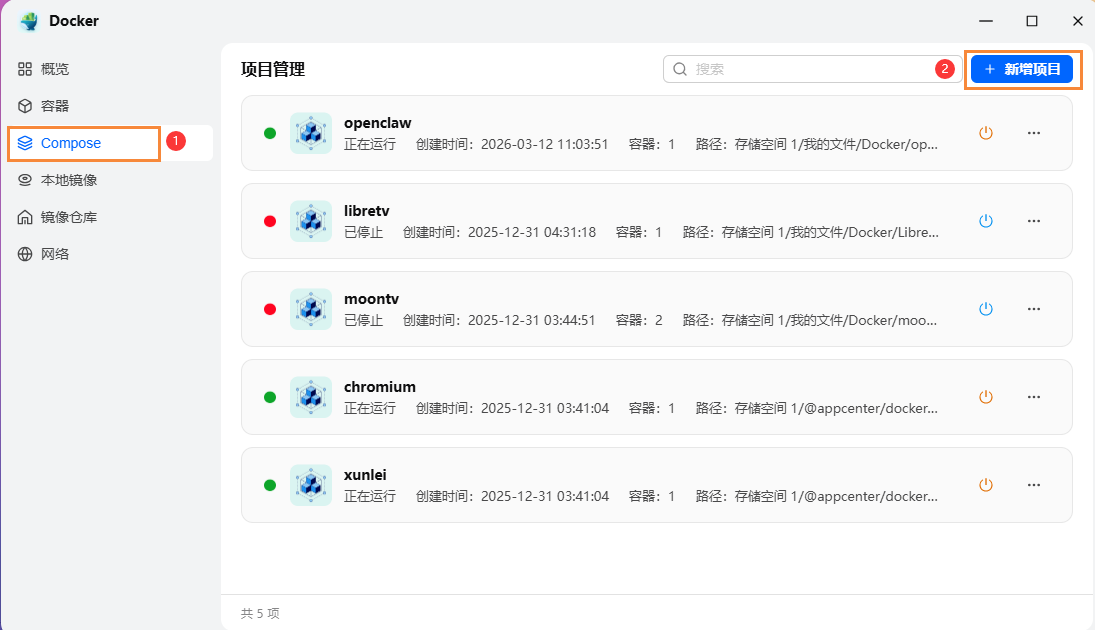The height and width of the screenshot is (630, 1095).
Task: Focus the 搜索 search field
Action: tap(812, 69)
